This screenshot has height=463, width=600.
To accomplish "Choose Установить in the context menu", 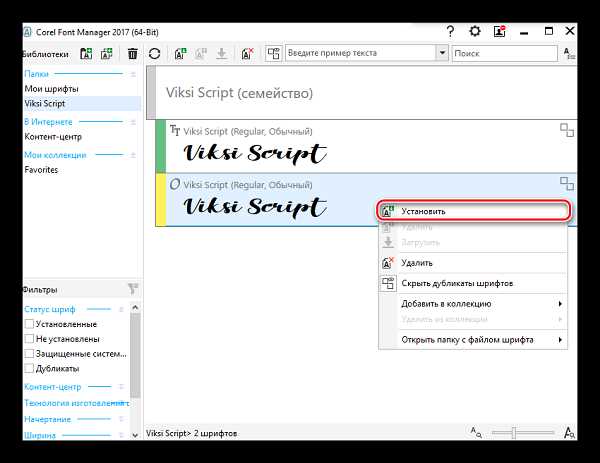I will tap(473, 211).
